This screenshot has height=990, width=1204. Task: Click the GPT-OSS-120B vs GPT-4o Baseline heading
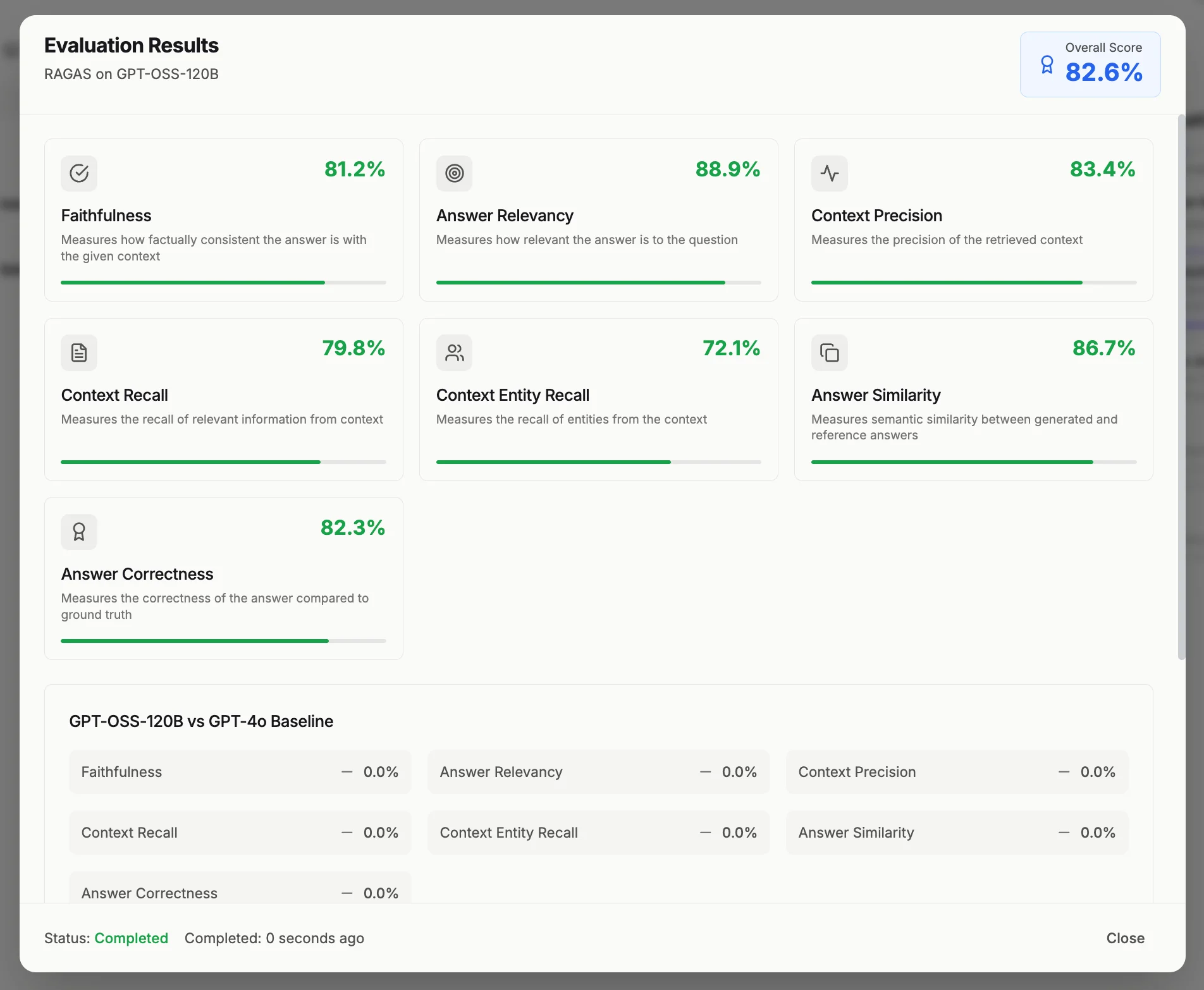point(201,721)
